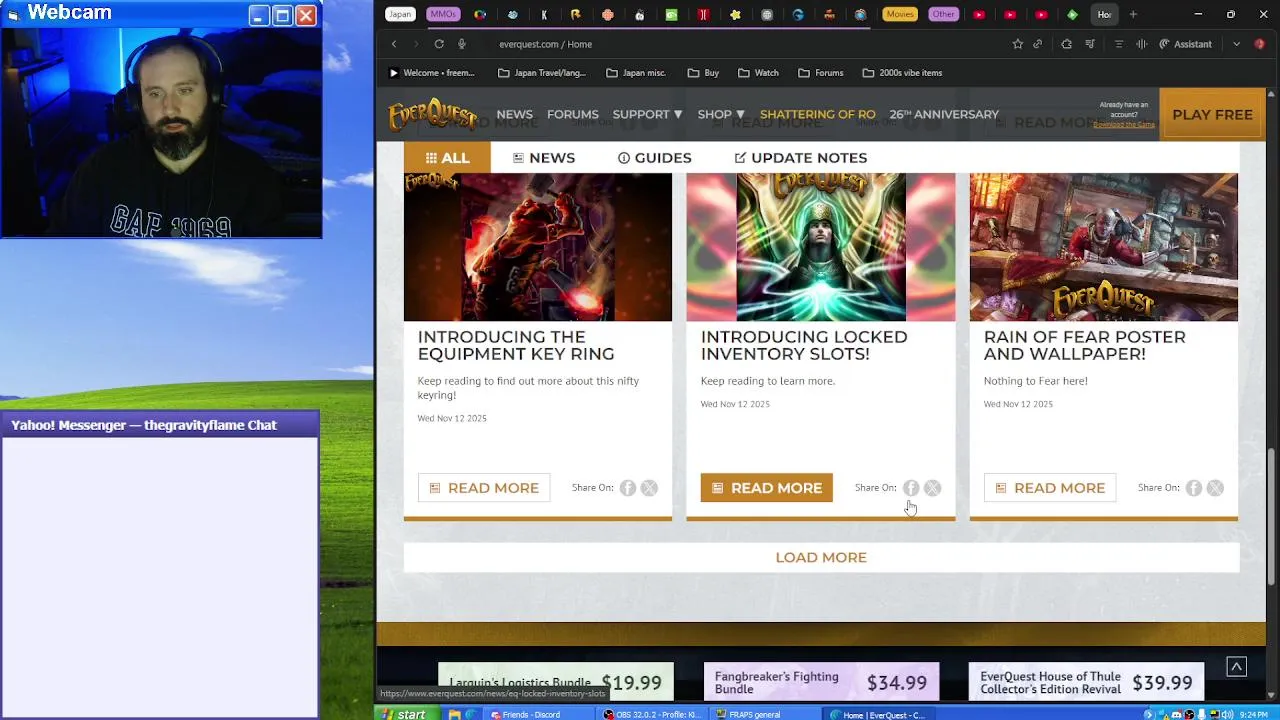
Task: Read more about Equipment Key Ring
Action: tap(484, 488)
